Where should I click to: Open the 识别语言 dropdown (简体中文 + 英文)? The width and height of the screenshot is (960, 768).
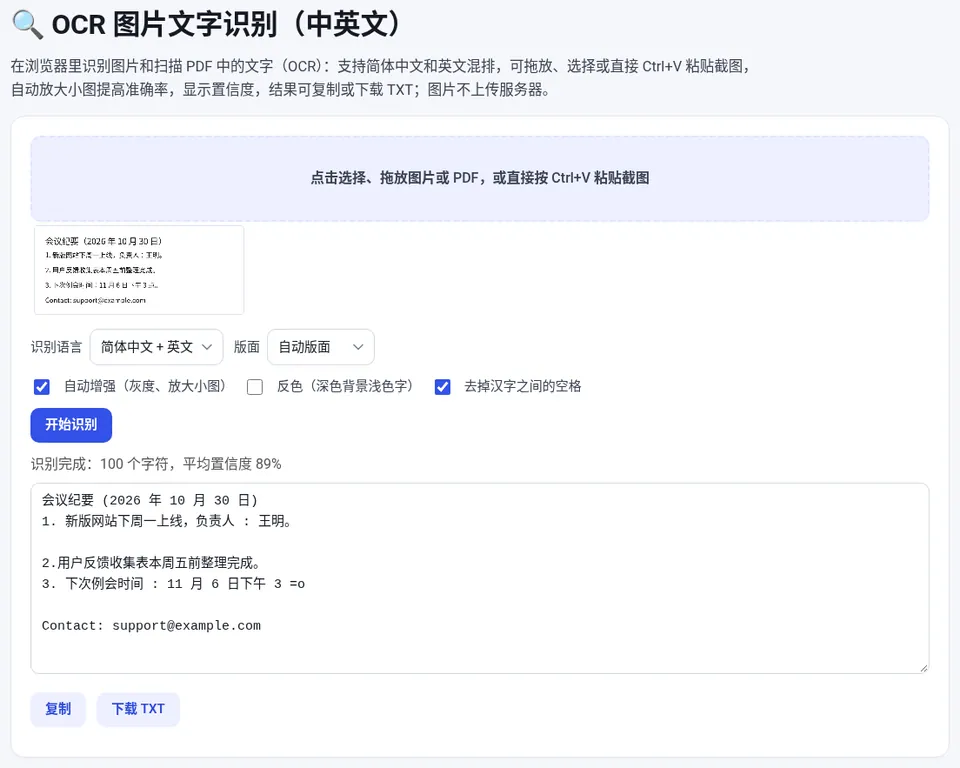pyautogui.click(x=156, y=347)
